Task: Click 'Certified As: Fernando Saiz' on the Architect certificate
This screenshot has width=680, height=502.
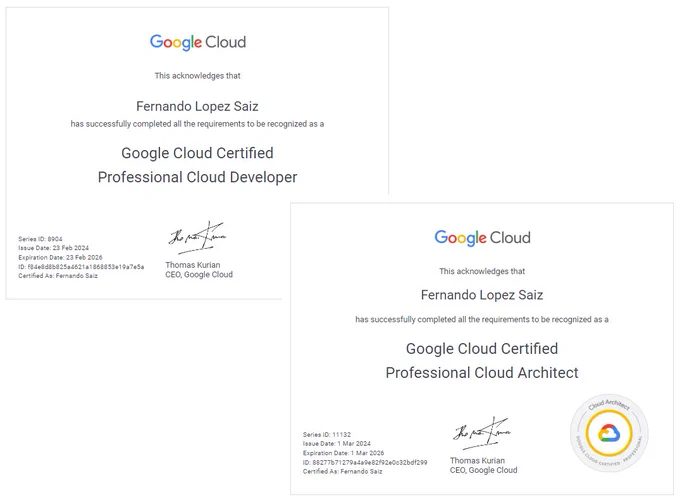Action: click(343, 472)
